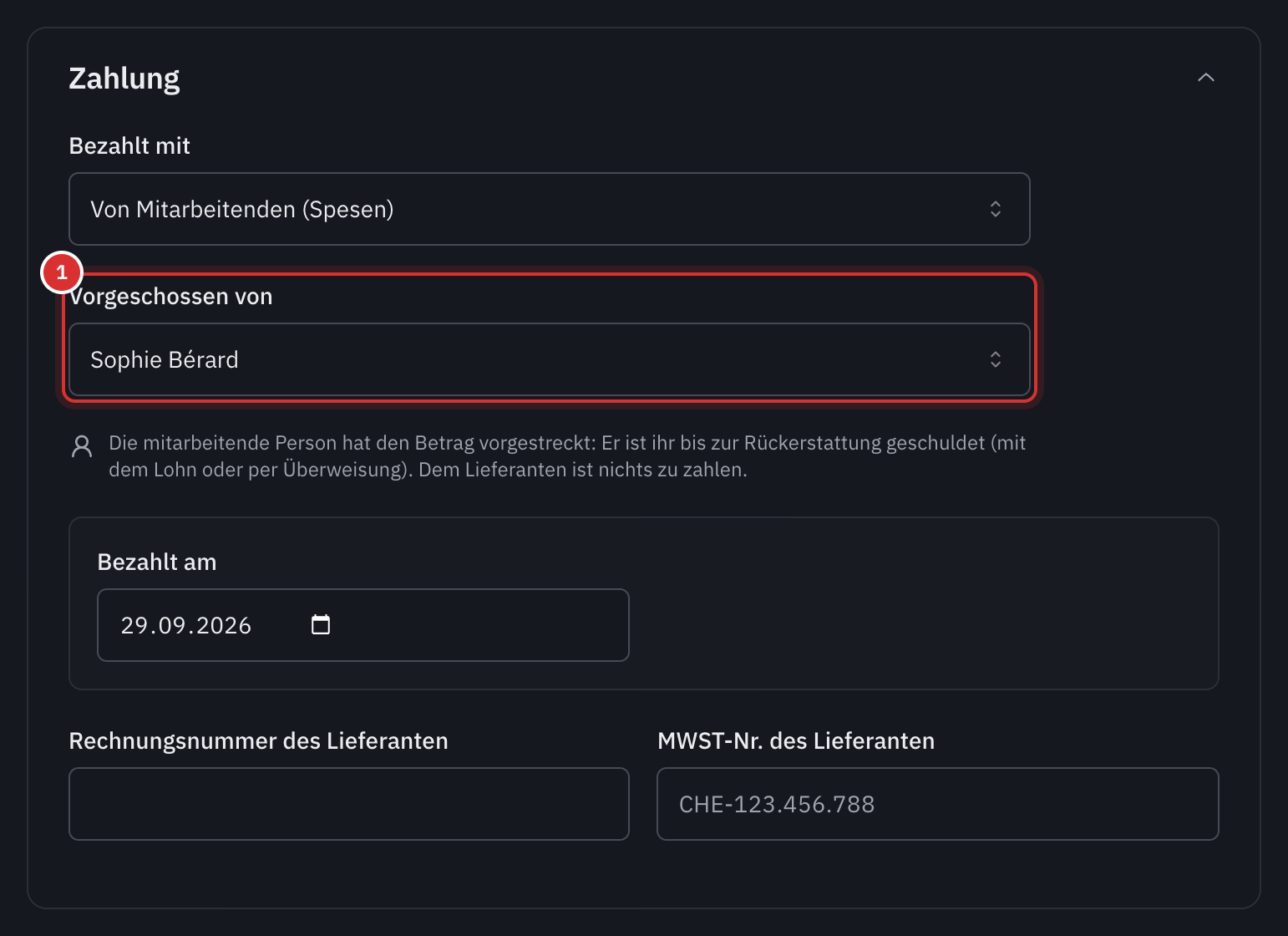Image resolution: width=1288 pixels, height=936 pixels.
Task: Click the Bezahlt am label
Action: [157, 562]
